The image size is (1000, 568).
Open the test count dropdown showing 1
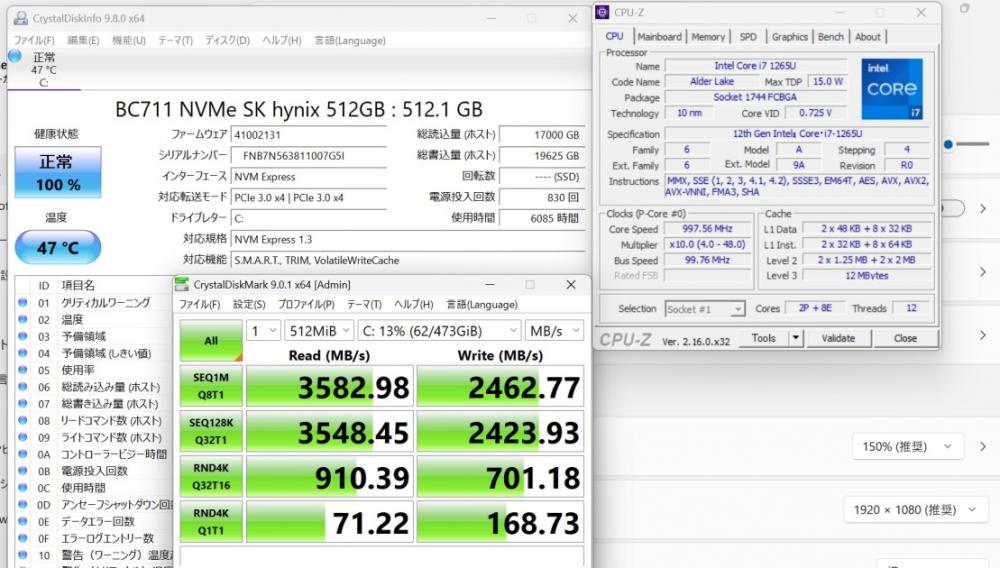tap(263, 331)
